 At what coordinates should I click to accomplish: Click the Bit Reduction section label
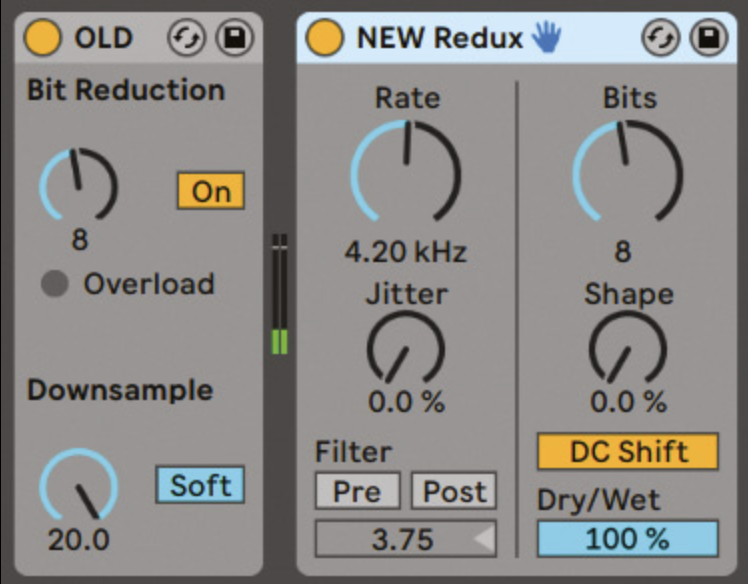coord(126,90)
